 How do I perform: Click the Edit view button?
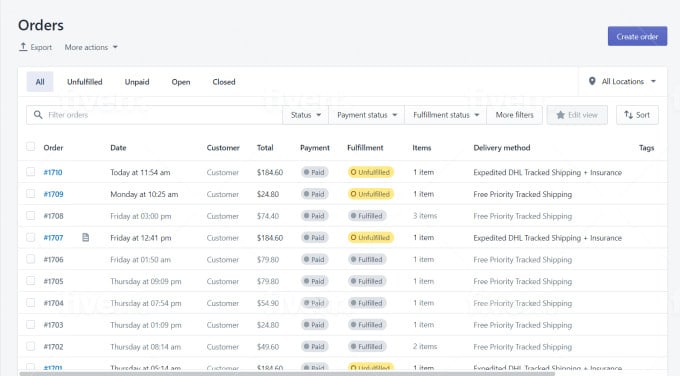point(577,115)
